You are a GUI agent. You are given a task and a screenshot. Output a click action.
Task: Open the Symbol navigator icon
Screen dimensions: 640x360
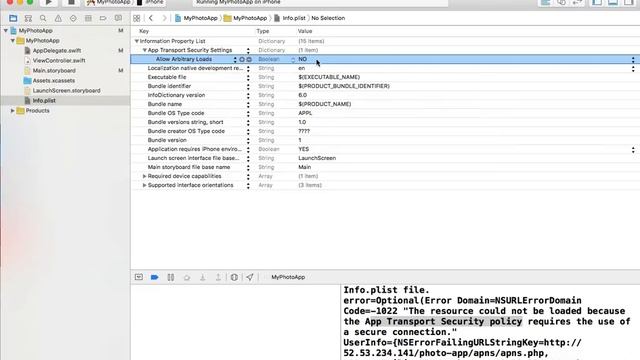pyautogui.click(x=28, y=18)
